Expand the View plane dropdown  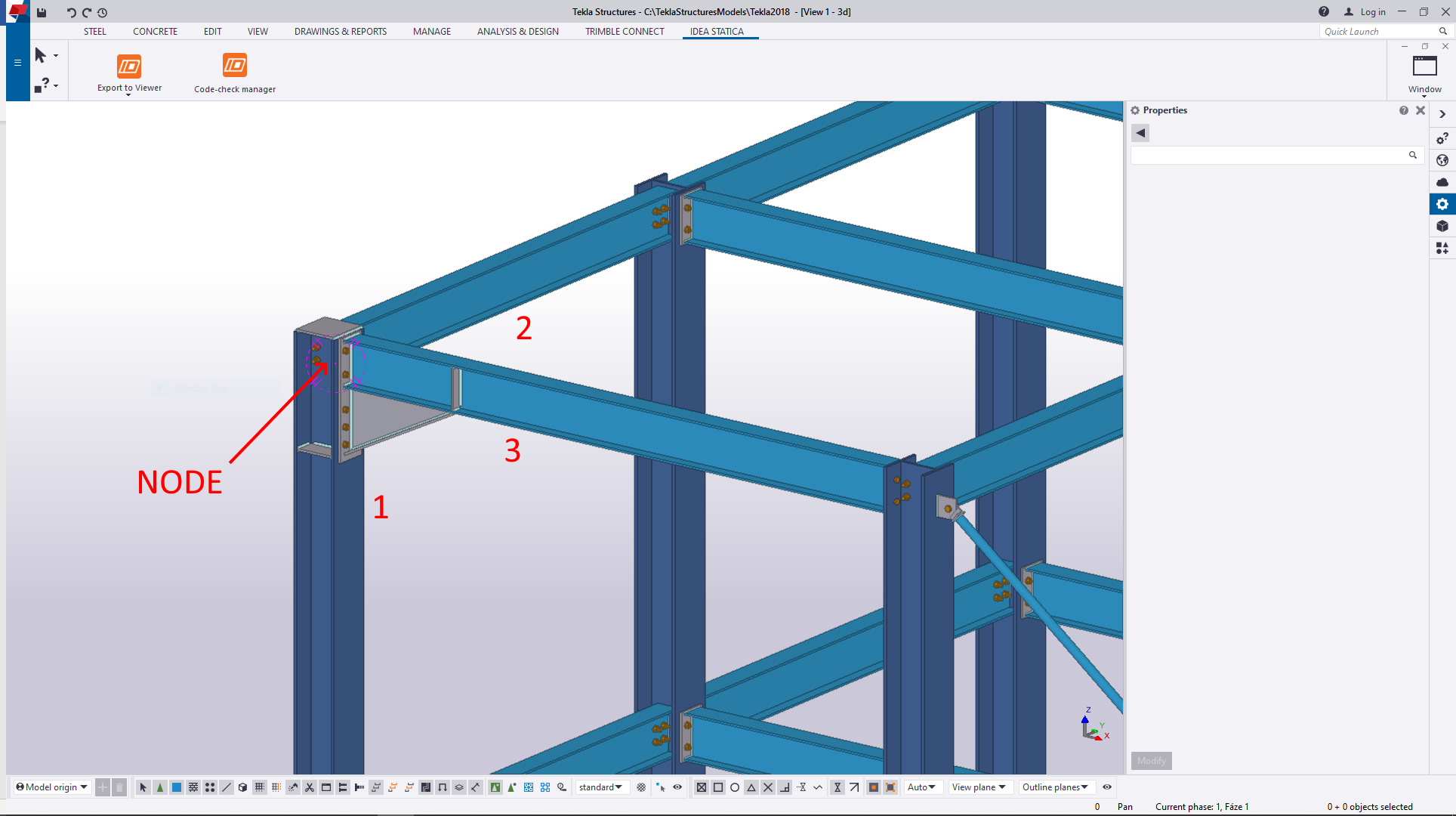click(x=979, y=787)
